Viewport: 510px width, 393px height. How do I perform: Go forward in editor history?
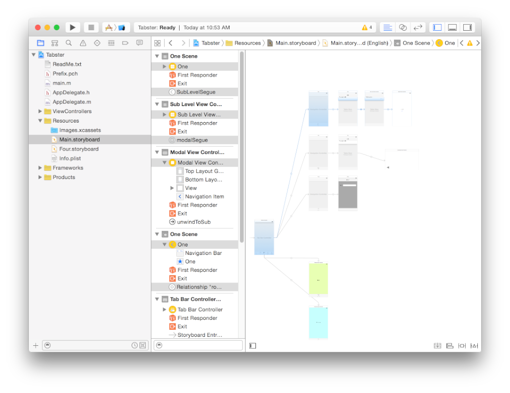coord(183,43)
